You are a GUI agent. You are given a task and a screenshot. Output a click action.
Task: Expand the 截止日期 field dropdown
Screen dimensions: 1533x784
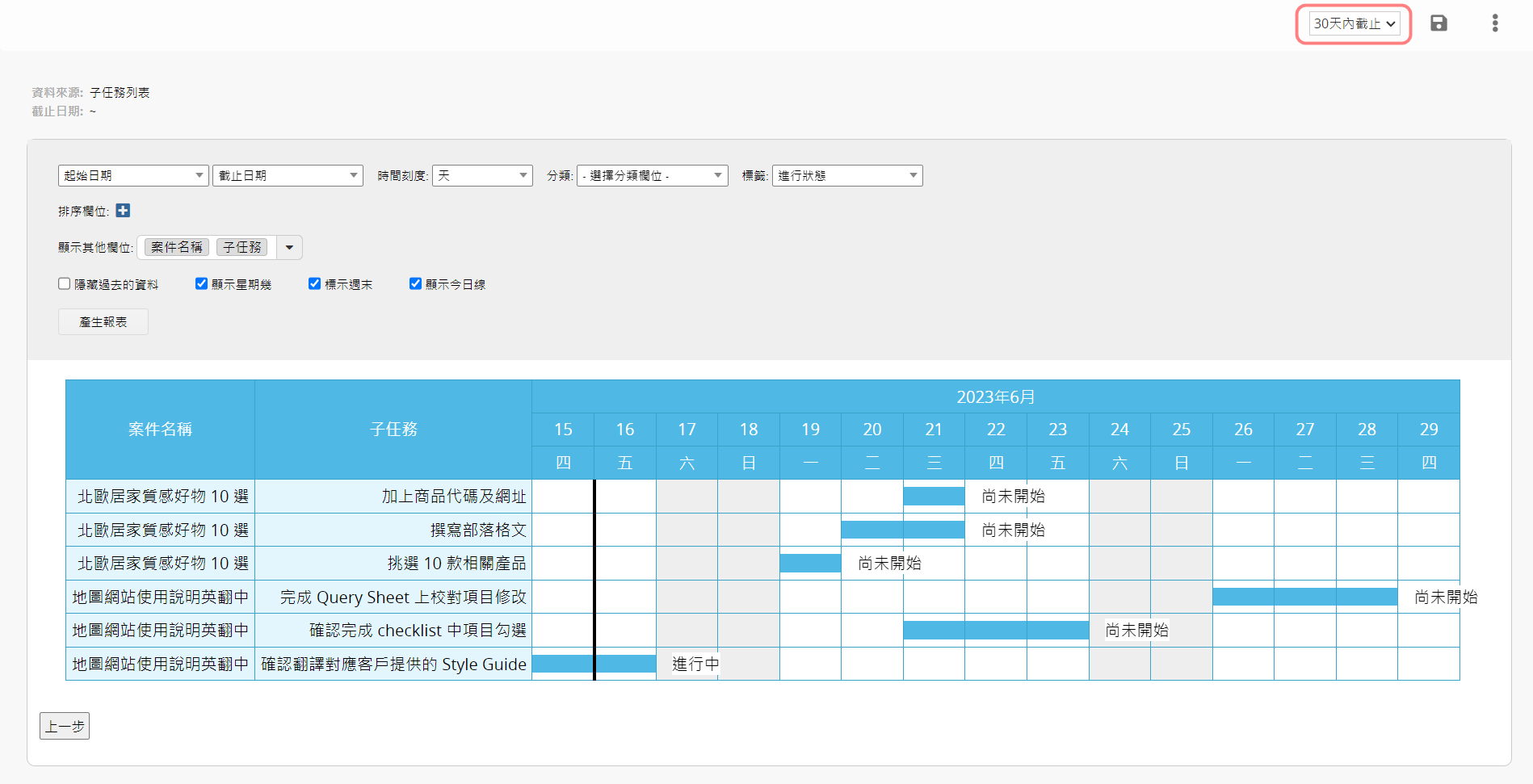(288, 175)
